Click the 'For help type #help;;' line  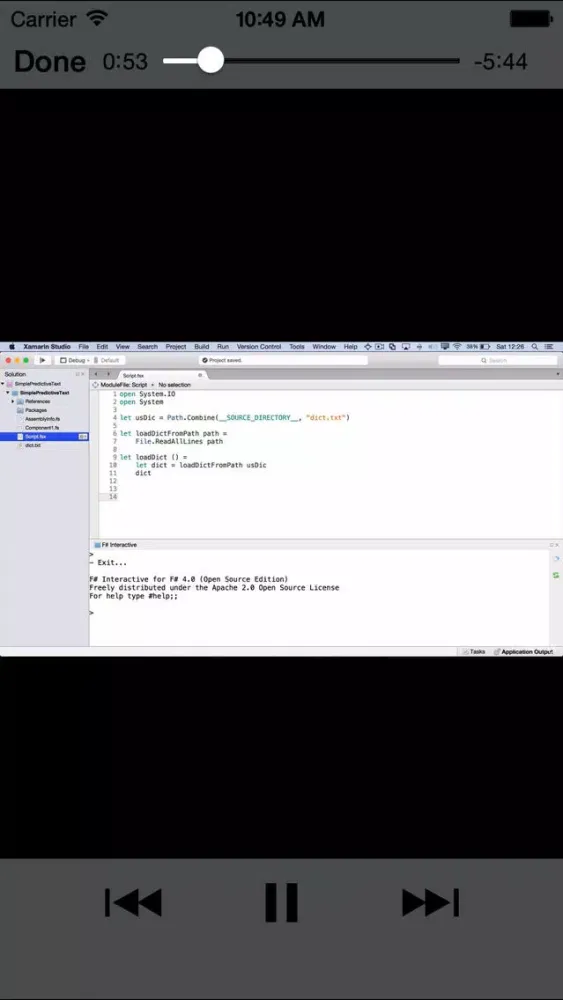[133, 596]
